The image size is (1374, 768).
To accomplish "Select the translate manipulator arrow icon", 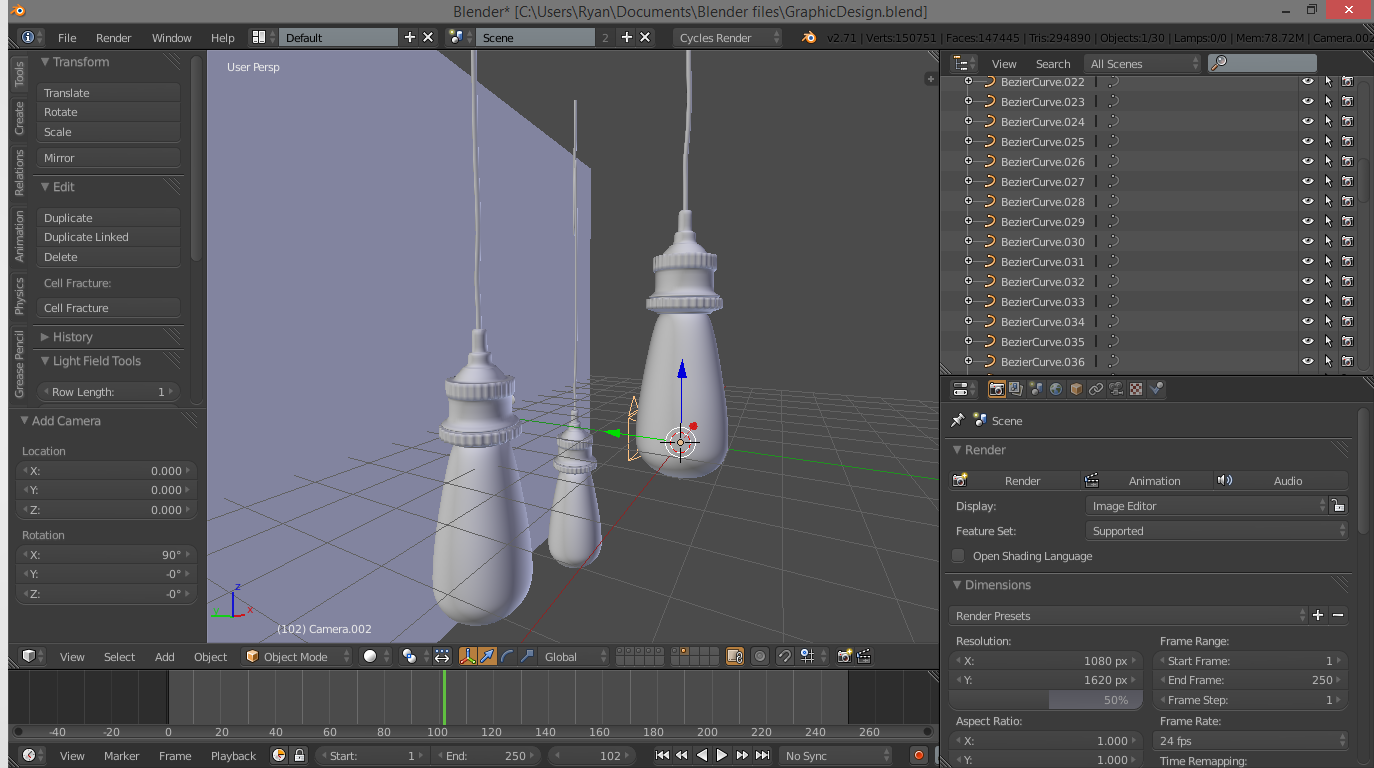I will click(487, 656).
